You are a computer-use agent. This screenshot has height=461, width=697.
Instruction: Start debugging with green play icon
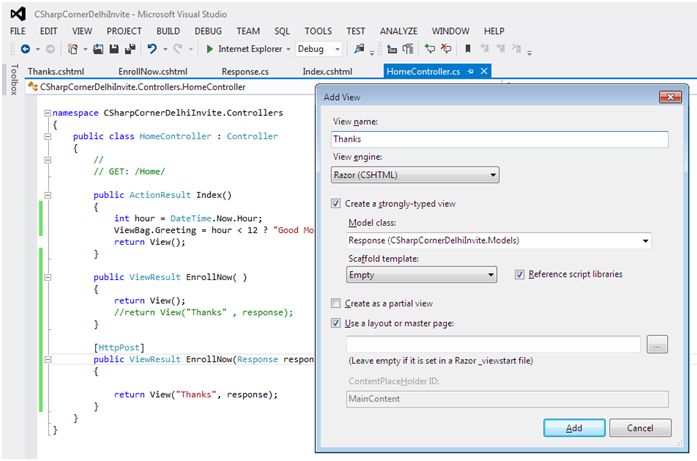pos(209,48)
